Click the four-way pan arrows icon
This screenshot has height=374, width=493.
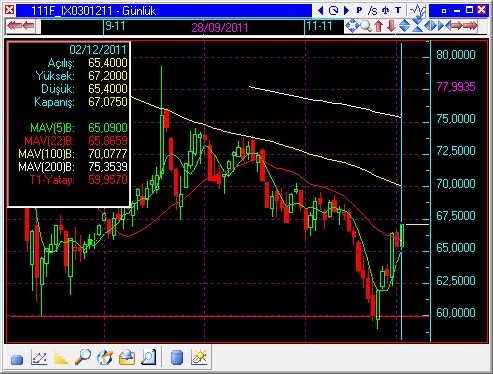pyautogui.click(x=352, y=26)
